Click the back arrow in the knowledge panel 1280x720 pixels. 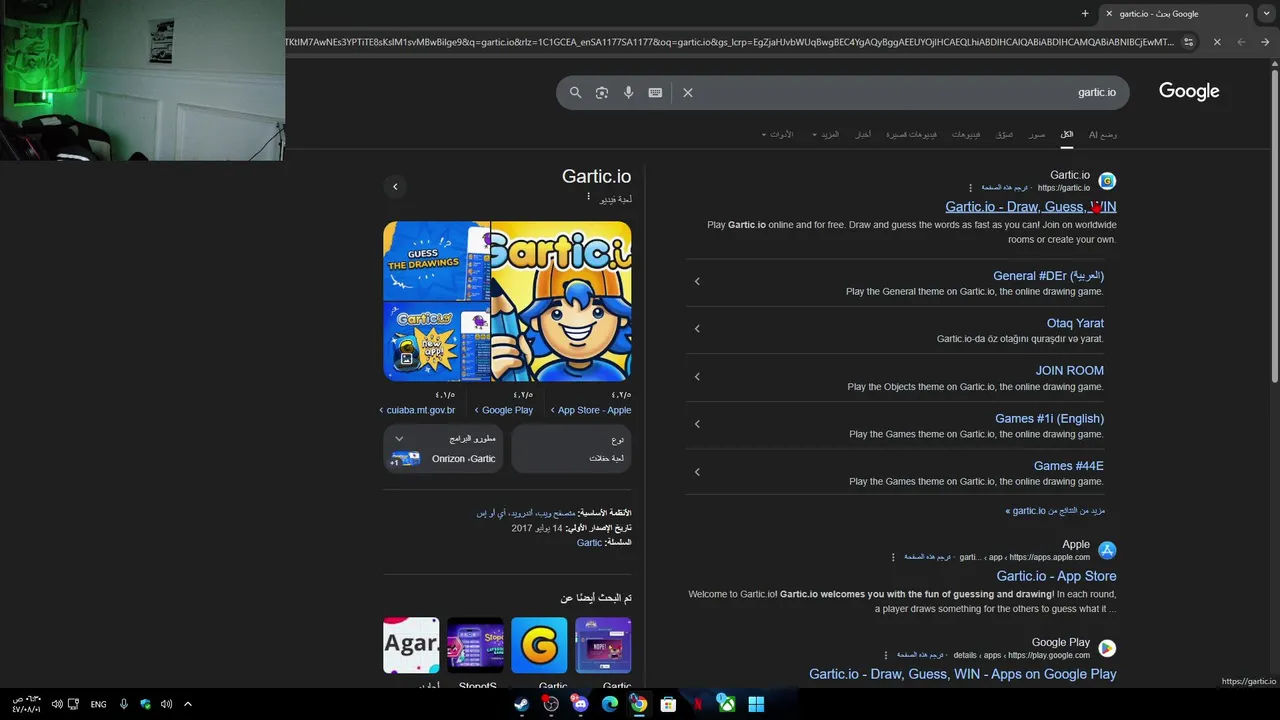click(395, 186)
